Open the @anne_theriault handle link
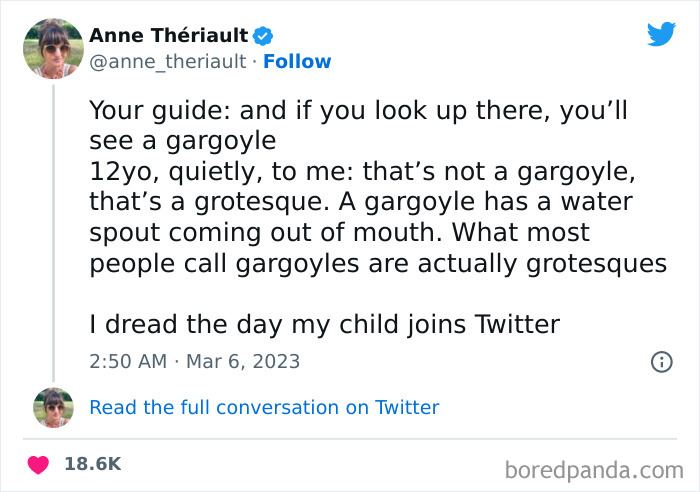Viewport: 700px width, 492px height. 167,62
